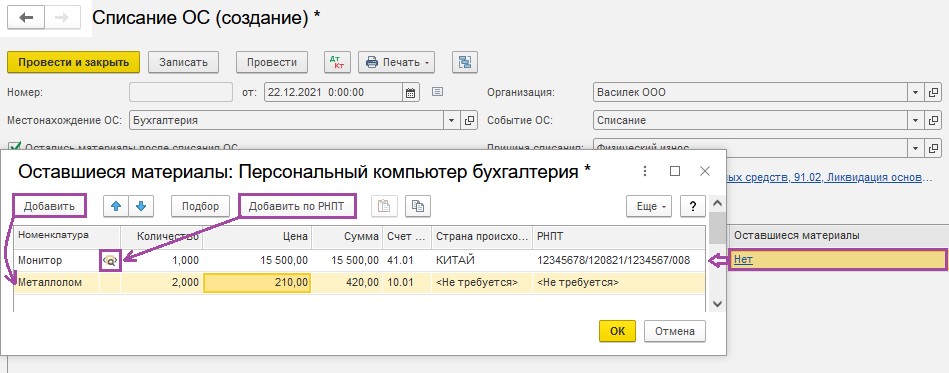Click country cell КИТАЙ
Screen dimensions: 949x373
click(481, 261)
